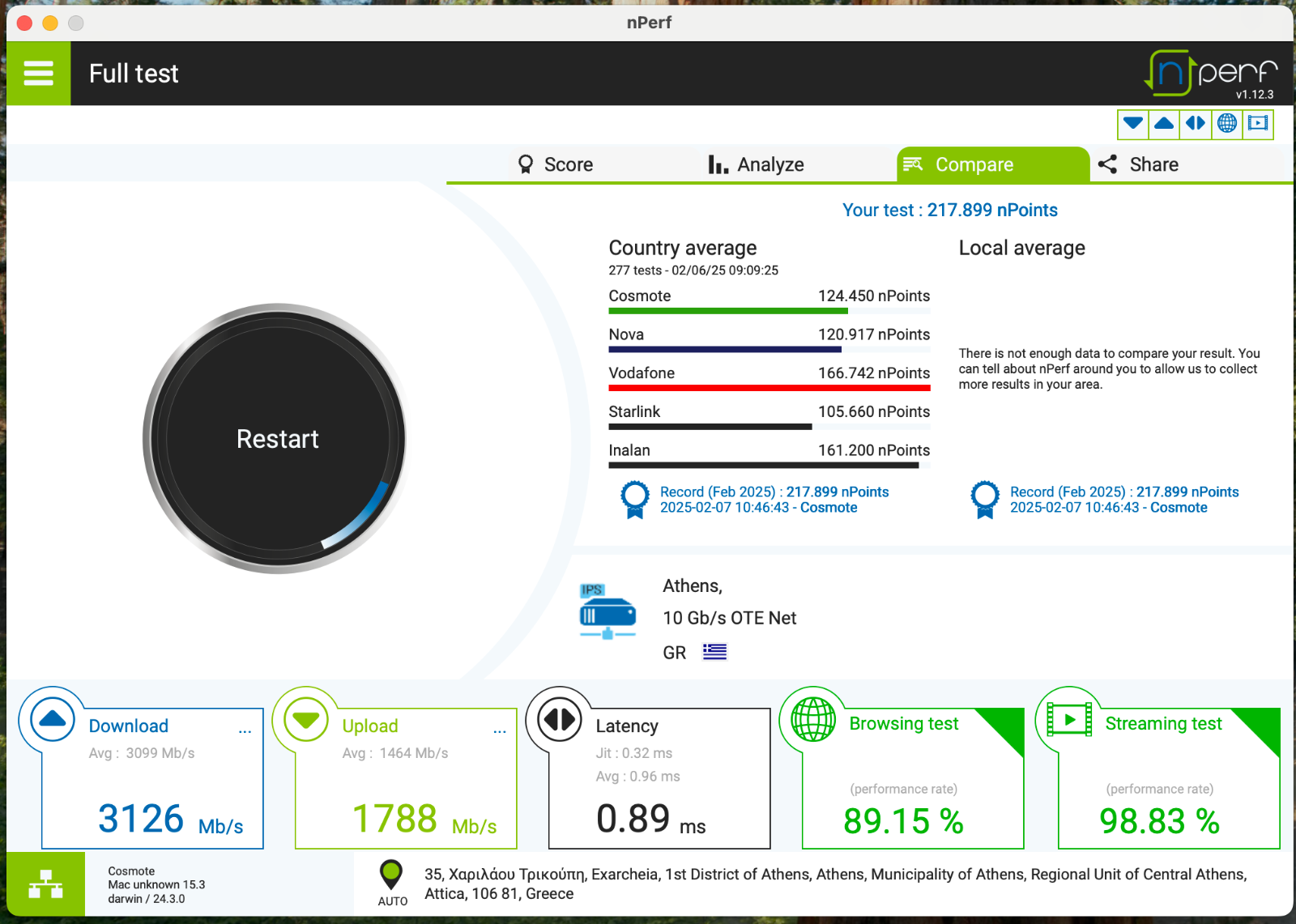Click the Cosmote green score bar
Image resolution: width=1296 pixels, height=924 pixels.
[728, 311]
